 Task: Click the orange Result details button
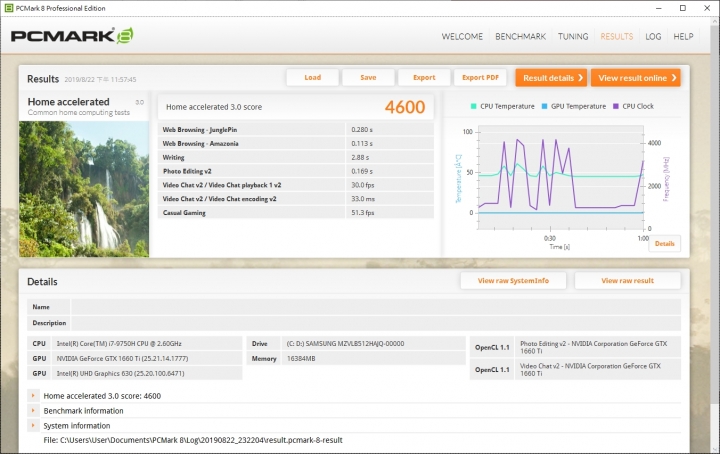pyautogui.click(x=549, y=78)
